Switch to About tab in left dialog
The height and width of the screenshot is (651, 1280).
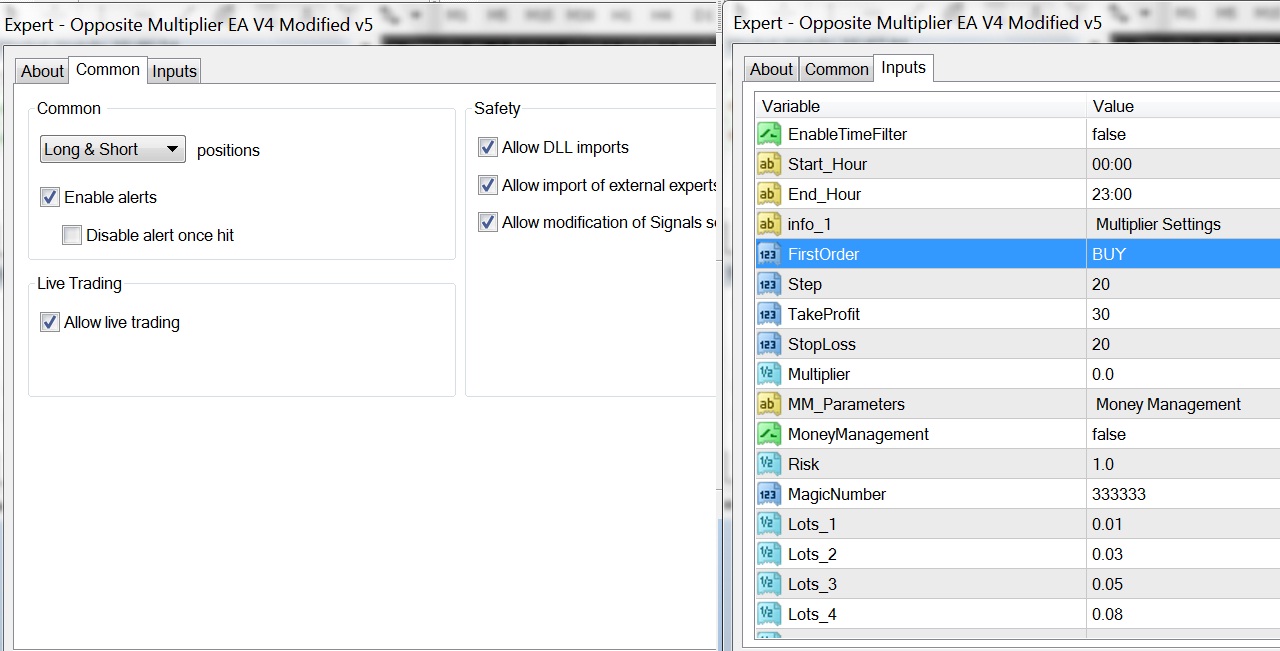coord(42,71)
